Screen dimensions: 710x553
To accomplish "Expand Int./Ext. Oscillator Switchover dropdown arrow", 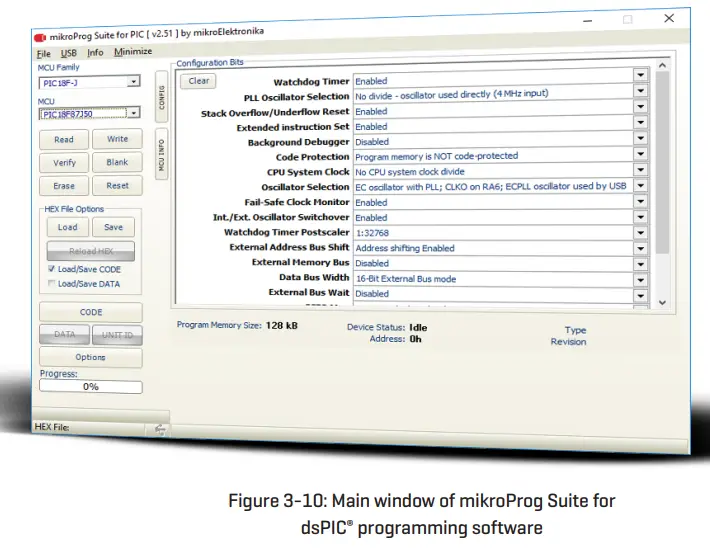I will (641, 217).
